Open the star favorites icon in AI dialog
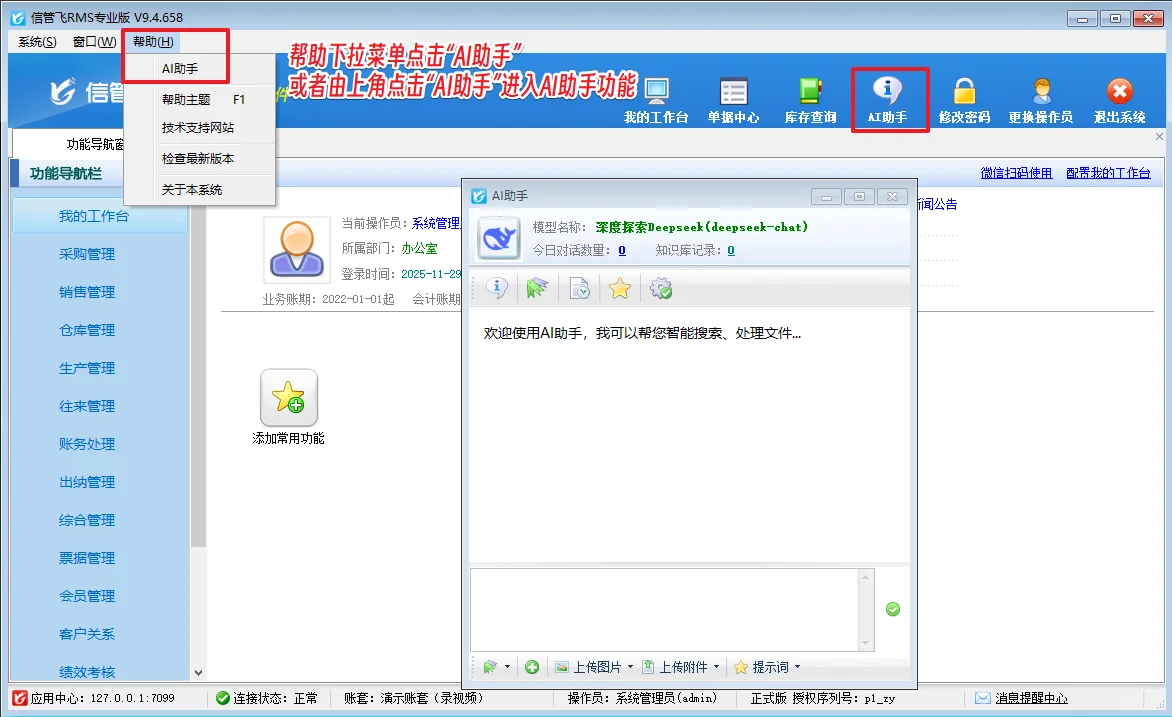This screenshot has height=717, width=1172. pos(619,288)
